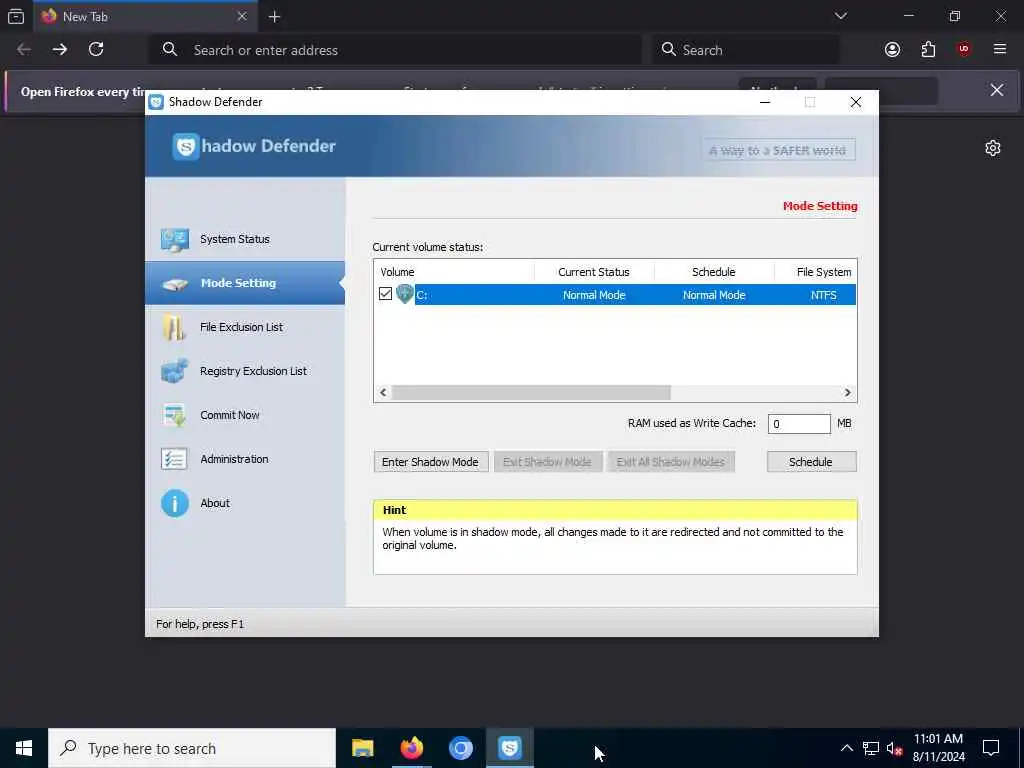Open the muted volume tray icon
1024x768 pixels.
[895, 748]
